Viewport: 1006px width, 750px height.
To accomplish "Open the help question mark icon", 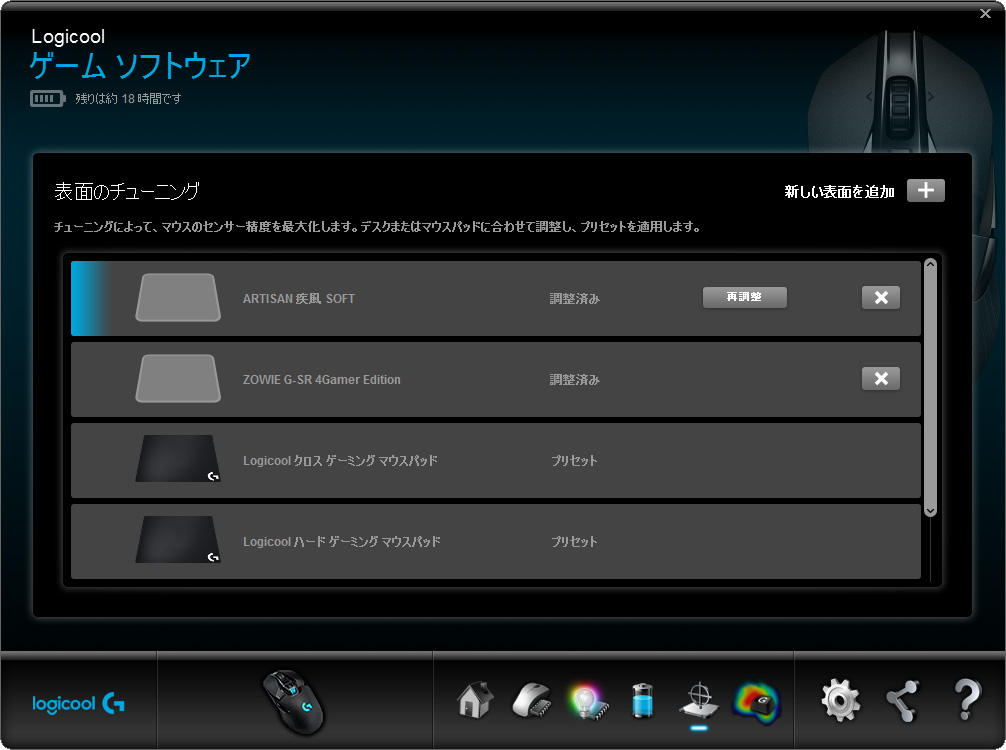I will click(966, 700).
